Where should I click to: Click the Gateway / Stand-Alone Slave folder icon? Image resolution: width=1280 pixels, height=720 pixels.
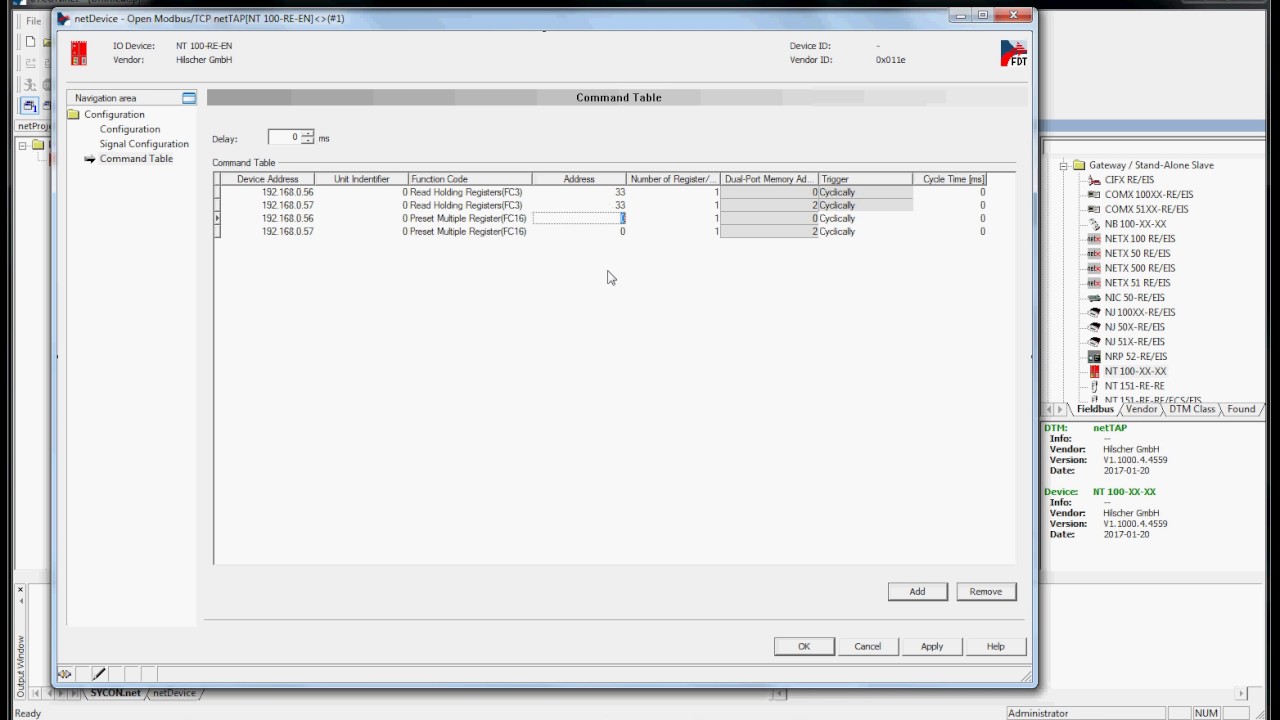1079,165
